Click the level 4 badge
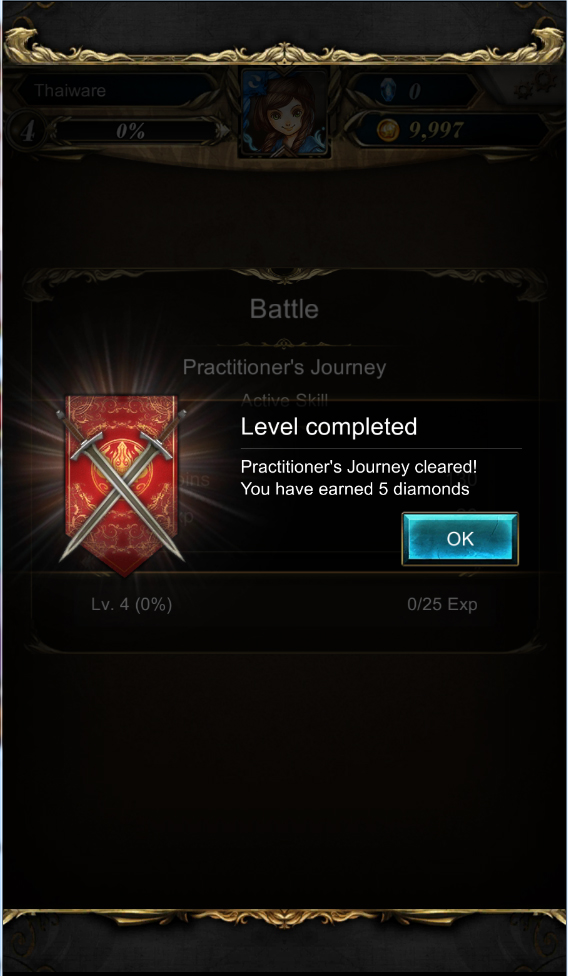Viewport: 568px width, 976px height. 27,131
